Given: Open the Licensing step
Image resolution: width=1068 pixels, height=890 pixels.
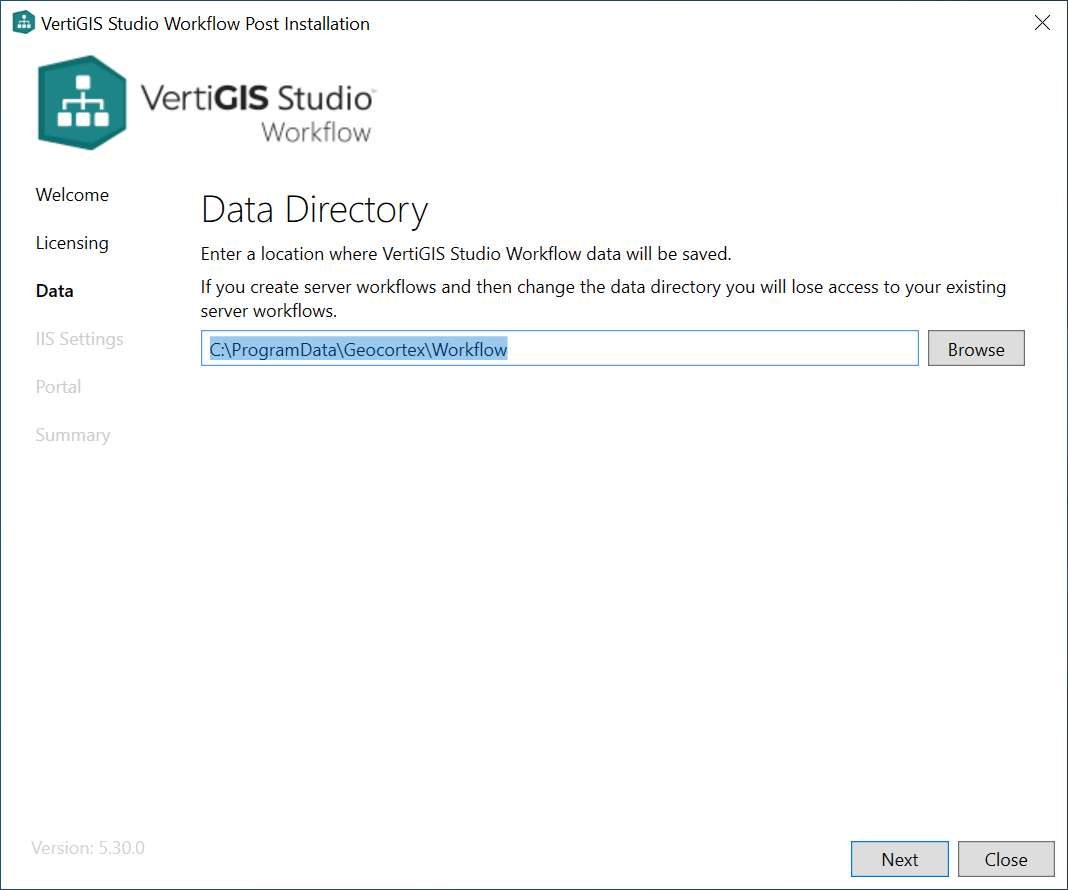Looking at the screenshot, I should [x=72, y=243].
